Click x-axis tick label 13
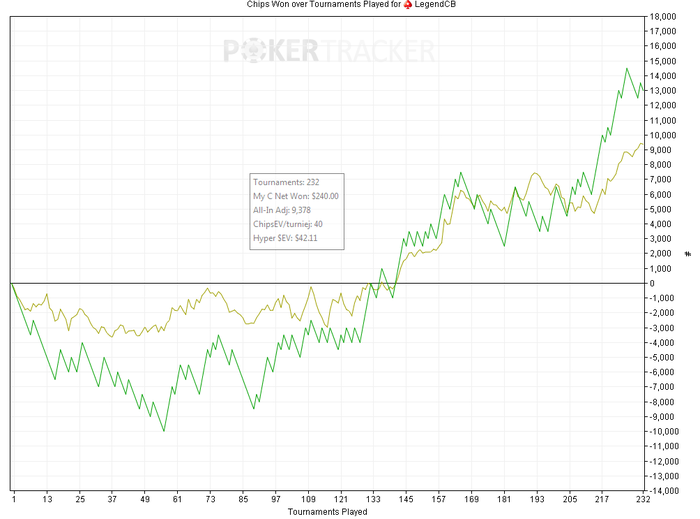Viewport: 700px width, 519px height. pyautogui.click(x=47, y=499)
